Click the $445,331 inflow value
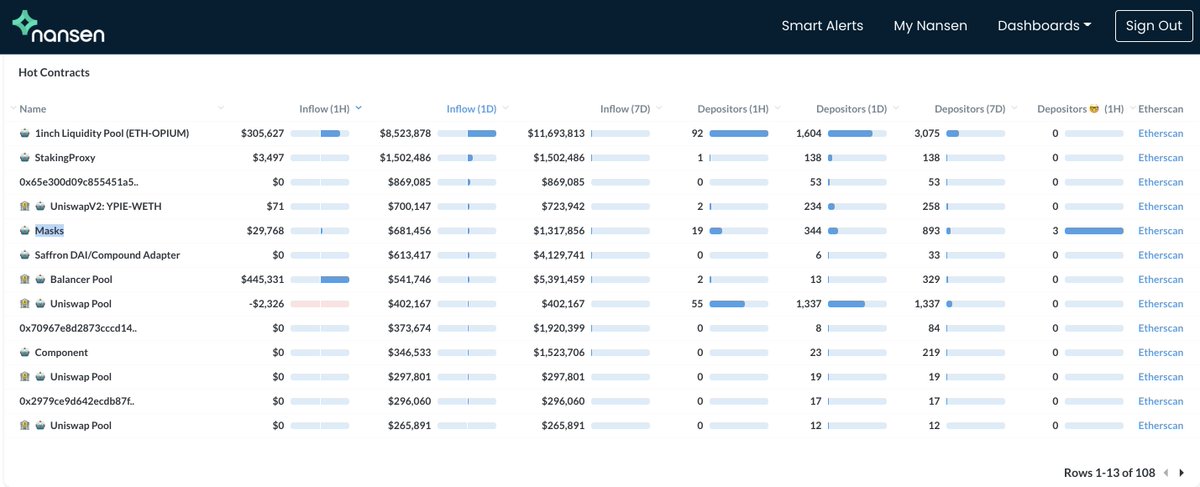The height and width of the screenshot is (487, 1200). 263,279
